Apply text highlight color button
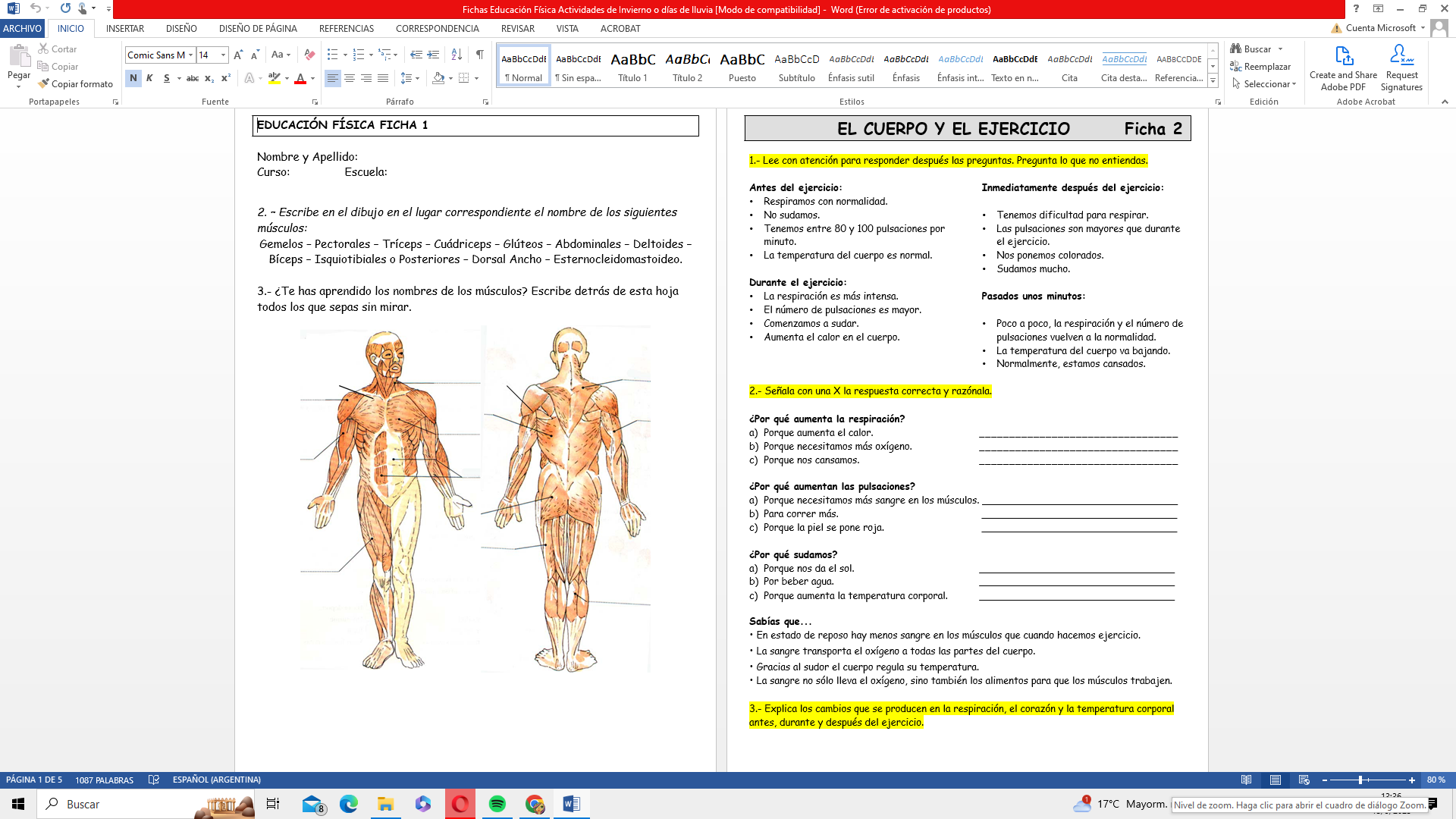 275,78
